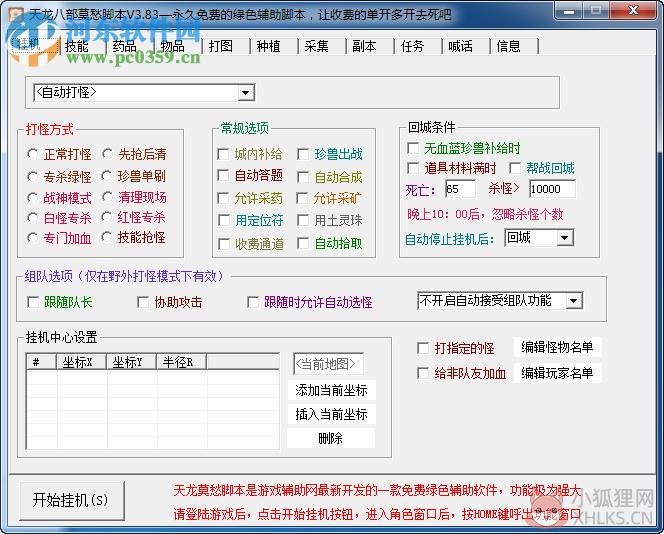
Task: Tick the 自动拾取 checkbox
Action: (x=303, y=243)
